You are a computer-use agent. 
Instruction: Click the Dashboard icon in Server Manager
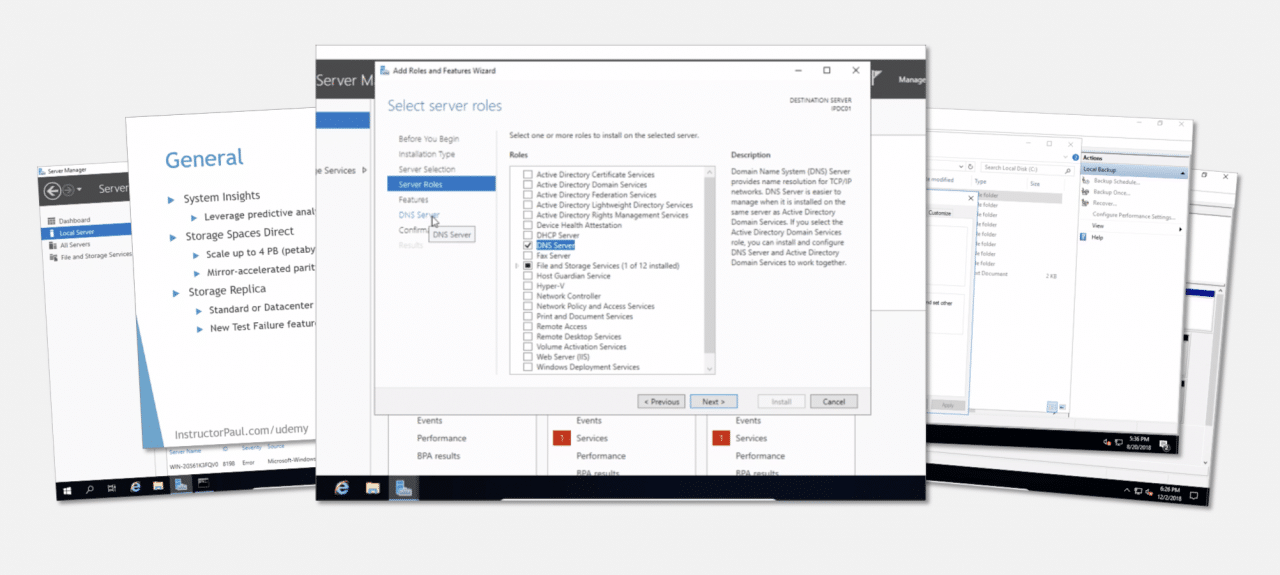[52, 220]
